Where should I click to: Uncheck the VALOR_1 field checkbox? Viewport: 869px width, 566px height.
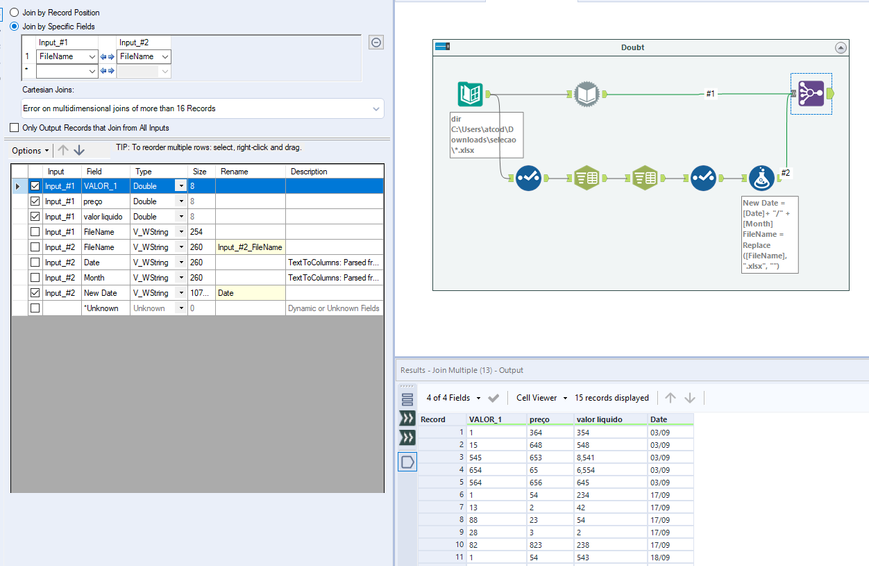[36, 186]
